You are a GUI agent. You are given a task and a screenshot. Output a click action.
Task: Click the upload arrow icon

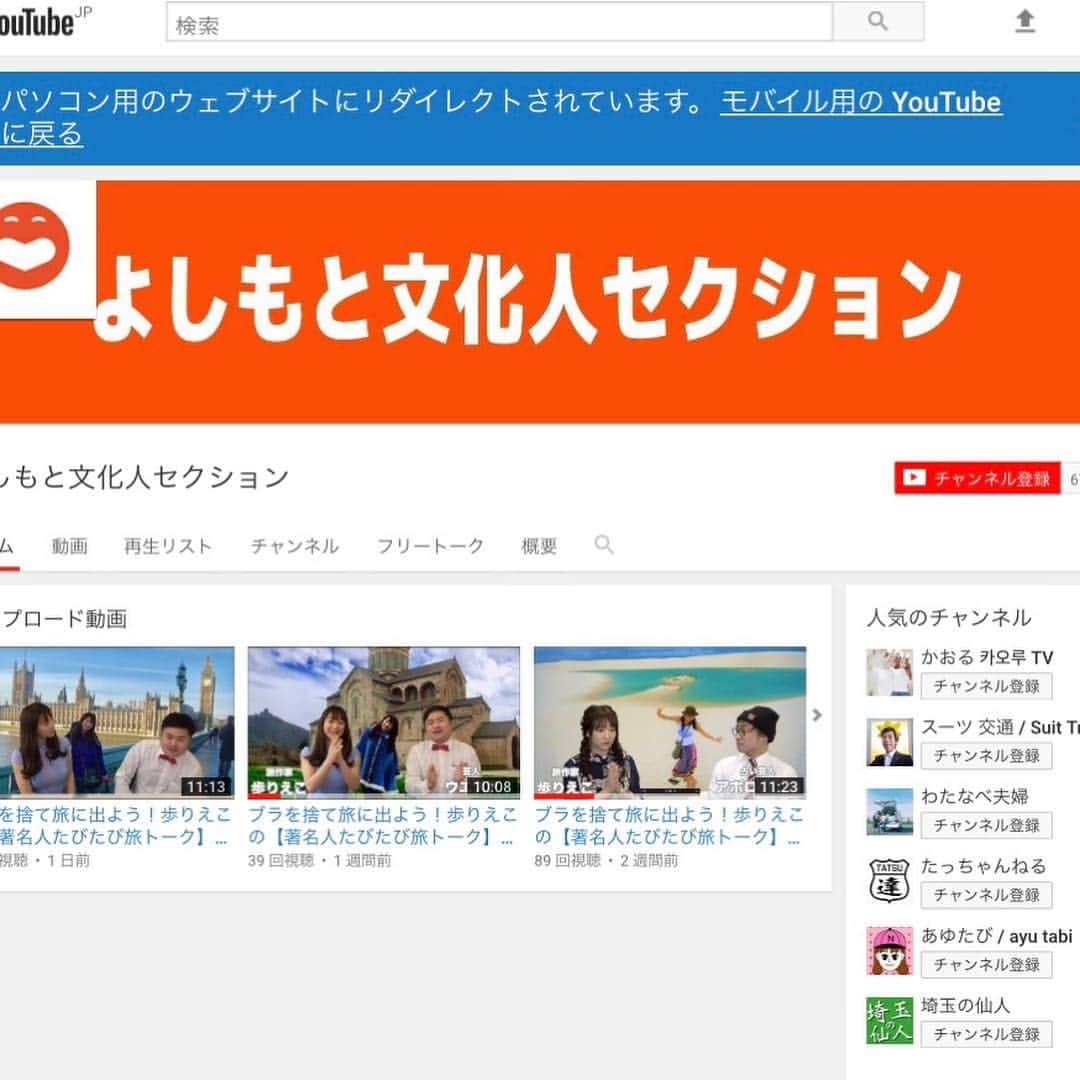coord(1025,21)
